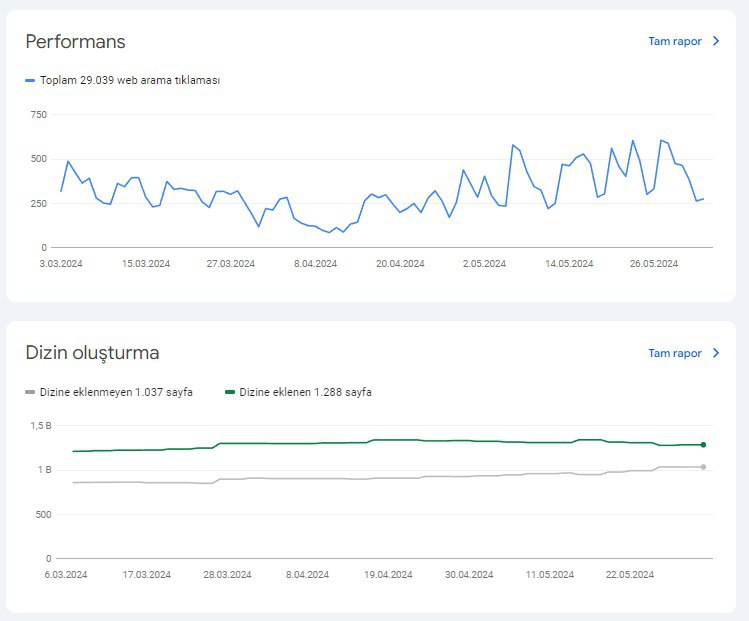Click the 8.04.2024 date label on index chart
The height and width of the screenshot is (621, 749).
[x=308, y=575]
